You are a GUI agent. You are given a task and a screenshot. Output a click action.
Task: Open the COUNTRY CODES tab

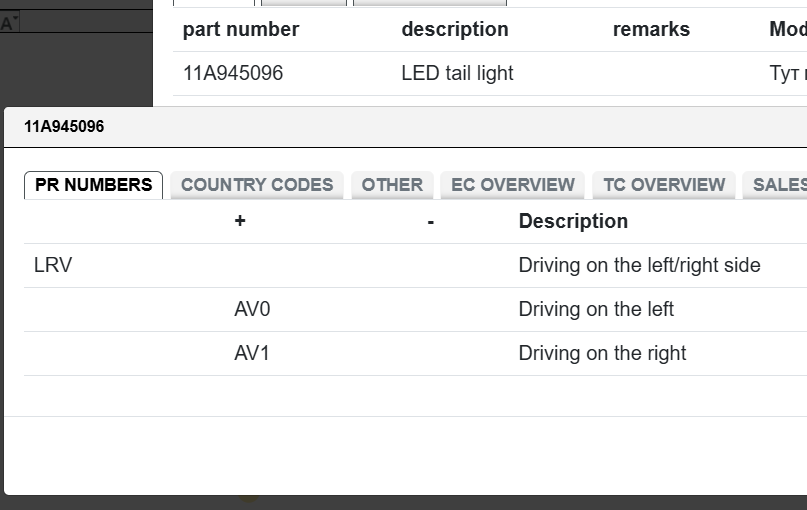(x=257, y=185)
